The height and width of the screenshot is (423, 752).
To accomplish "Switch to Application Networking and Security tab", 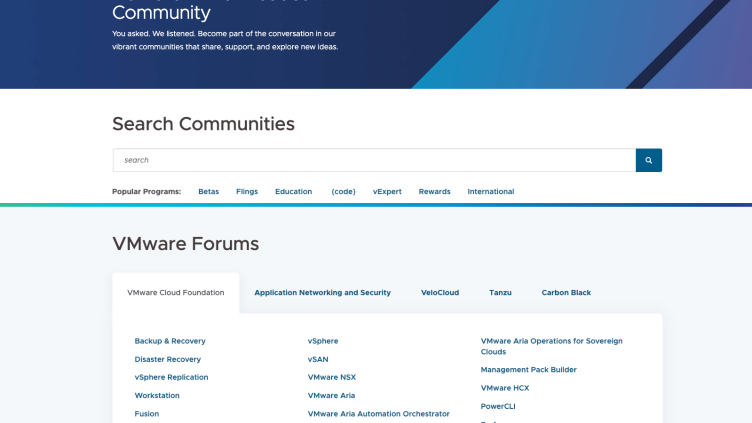I will point(322,293).
